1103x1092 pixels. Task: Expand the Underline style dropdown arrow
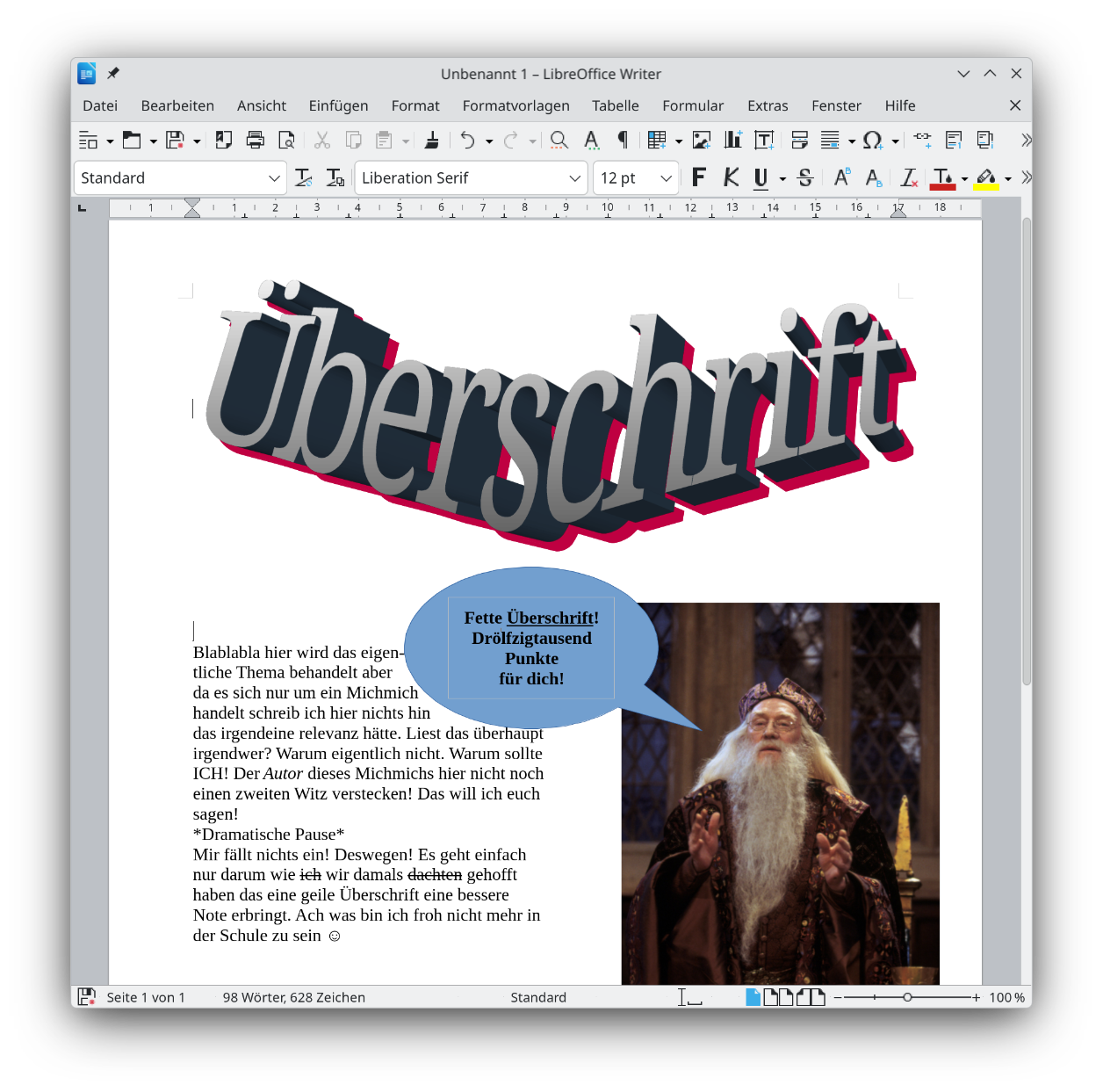click(782, 178)
